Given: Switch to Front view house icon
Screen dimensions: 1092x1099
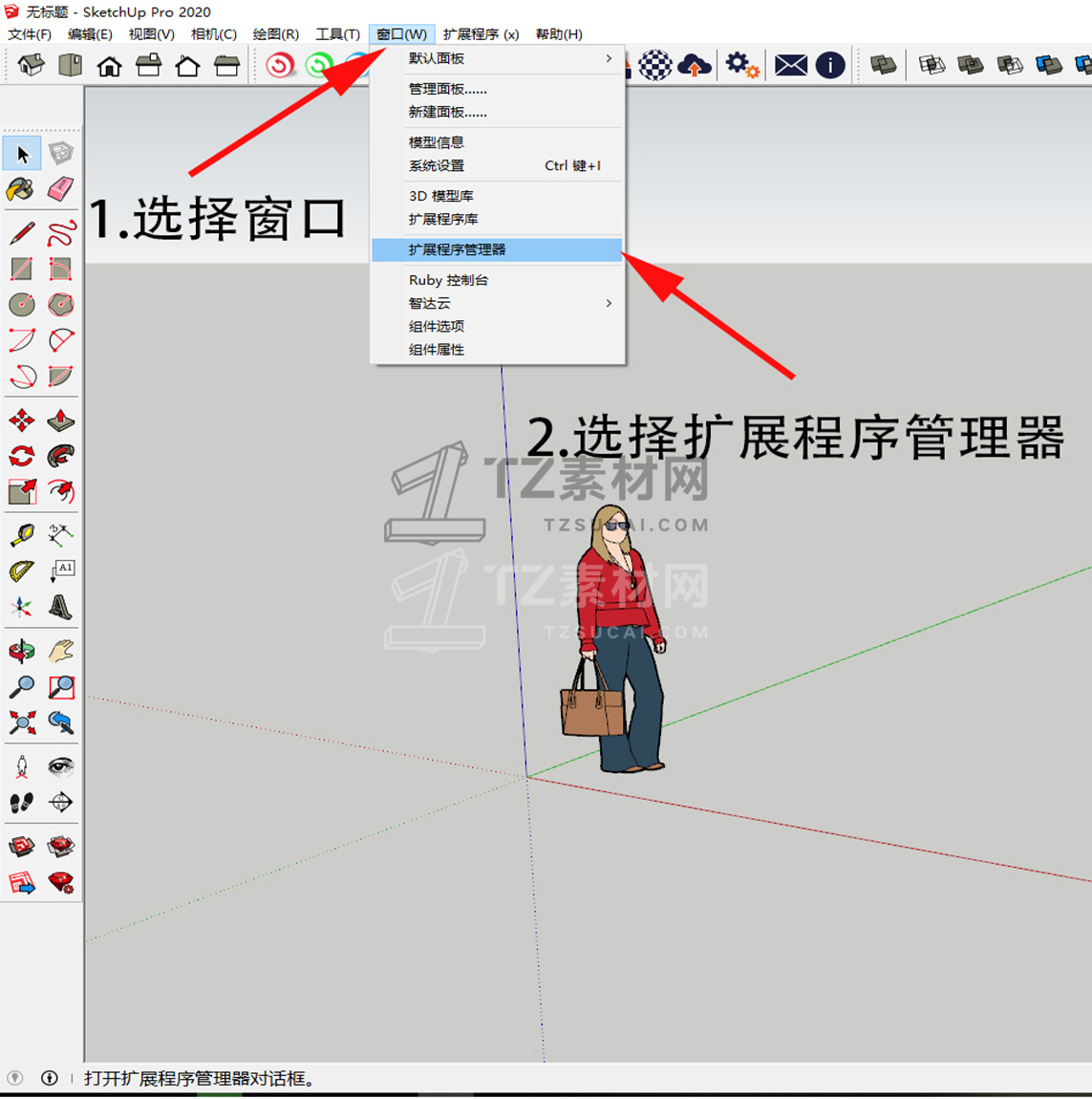Looking at the screenshot, I should (109, 66).
